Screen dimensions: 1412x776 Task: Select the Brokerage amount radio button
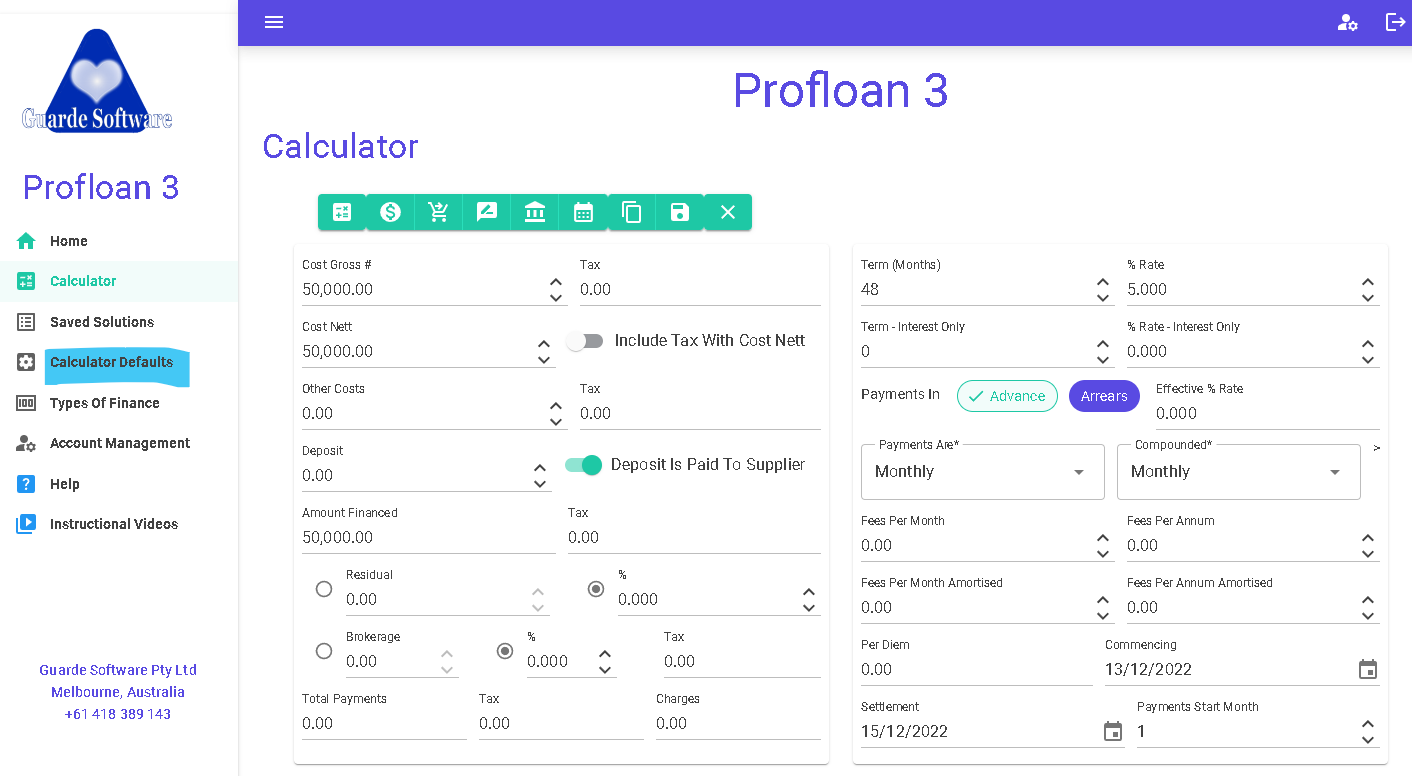(x=324, y=651)
